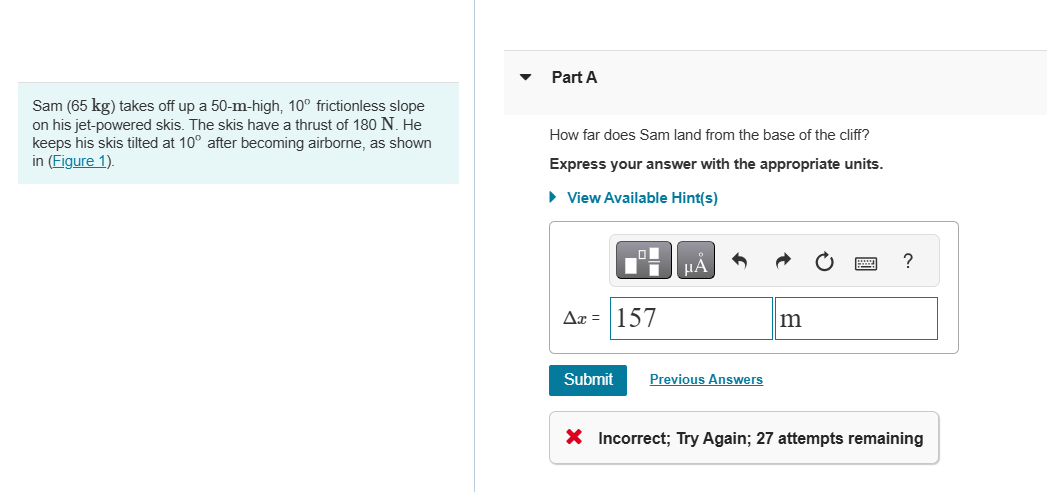Click the redo arrow in answer toolbar

pos(782,262)
